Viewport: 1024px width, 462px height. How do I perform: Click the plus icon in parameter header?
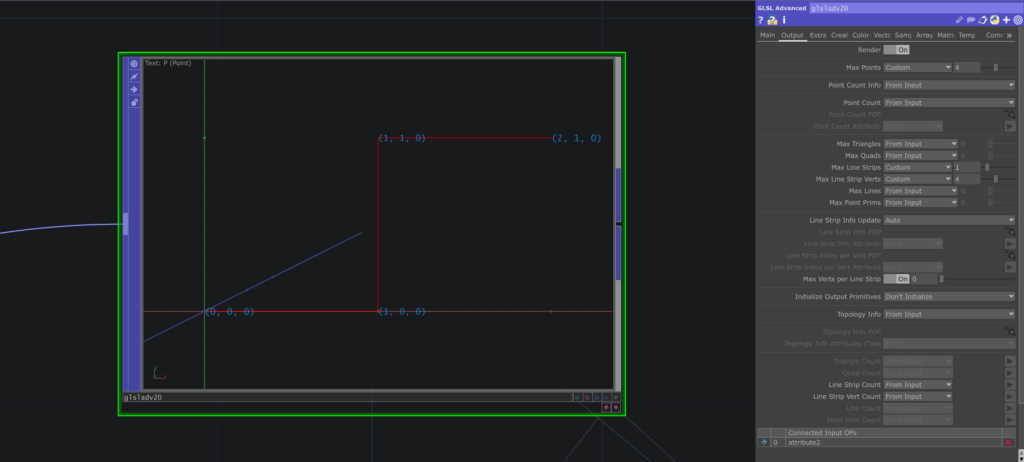1006,20
